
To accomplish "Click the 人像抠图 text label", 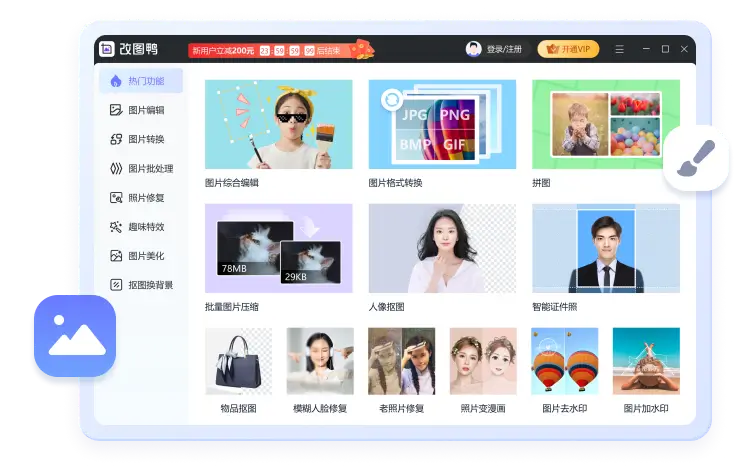I will click(x=387, y=307).
